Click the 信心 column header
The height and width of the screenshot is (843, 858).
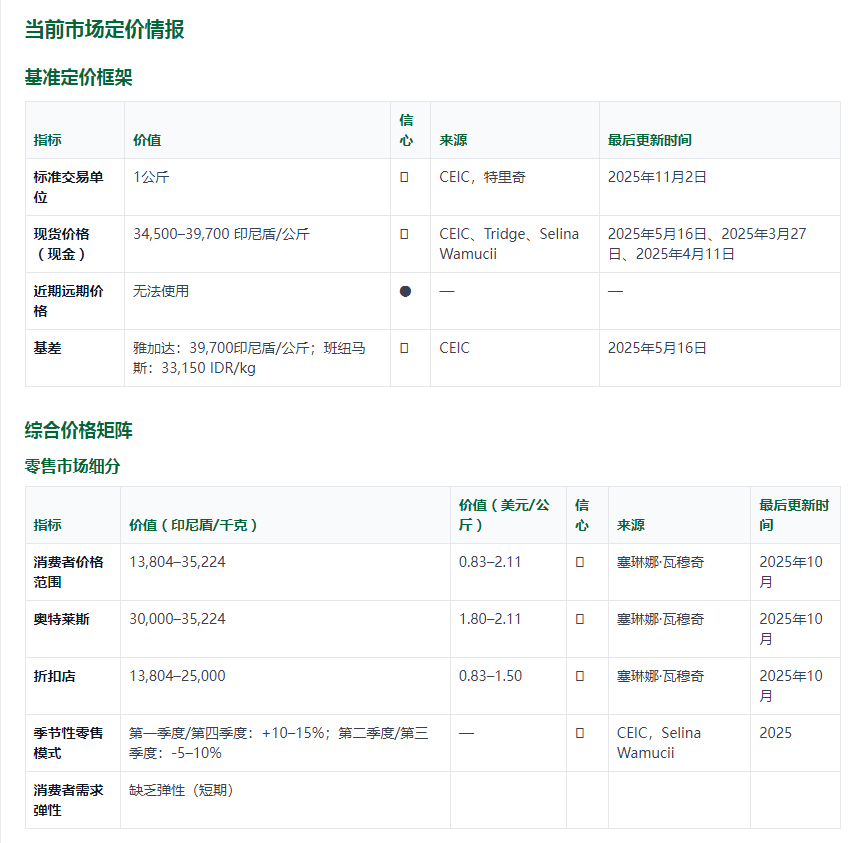pos(407,129)
